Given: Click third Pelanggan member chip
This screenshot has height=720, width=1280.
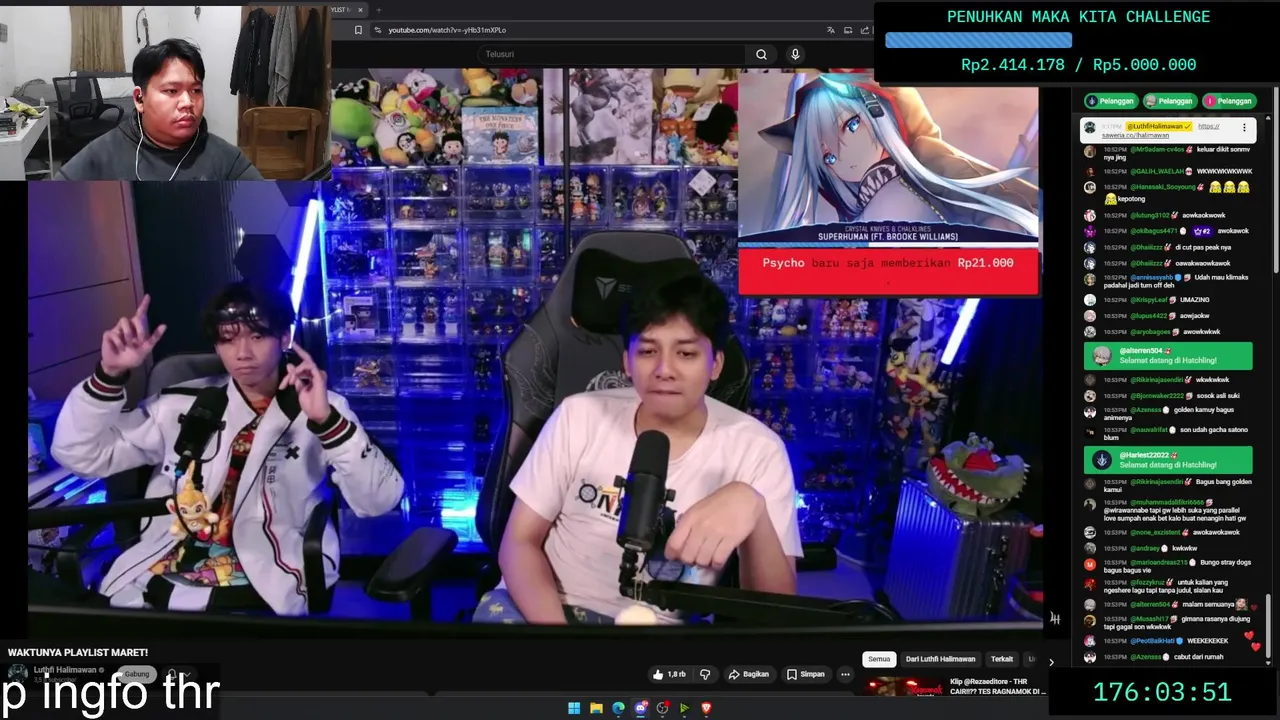Looking at the screenshot, I should (1229, 101).
